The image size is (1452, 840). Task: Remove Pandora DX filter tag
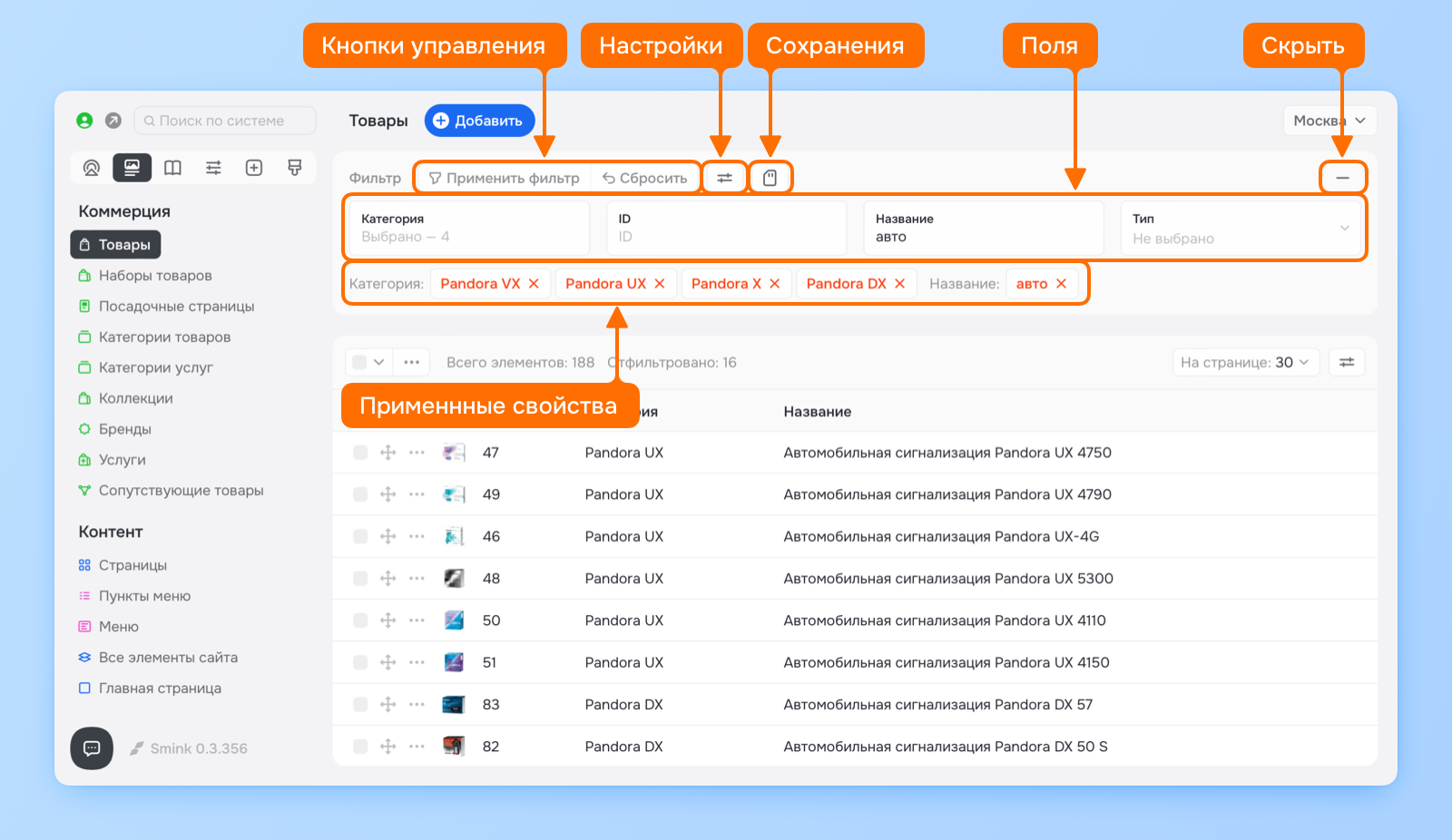click(x=900, y=284)
